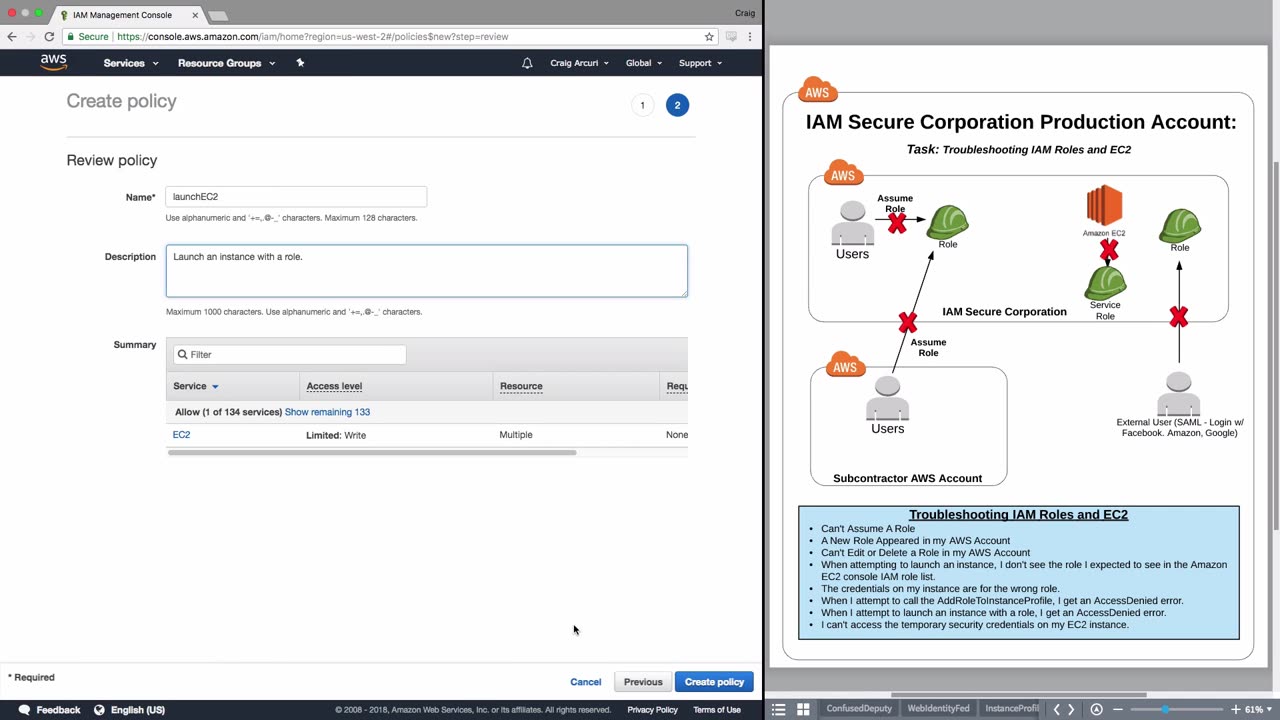Go to previous page in diagram app
This screenshot has height=720, width=1280.
pos(1056,709)
